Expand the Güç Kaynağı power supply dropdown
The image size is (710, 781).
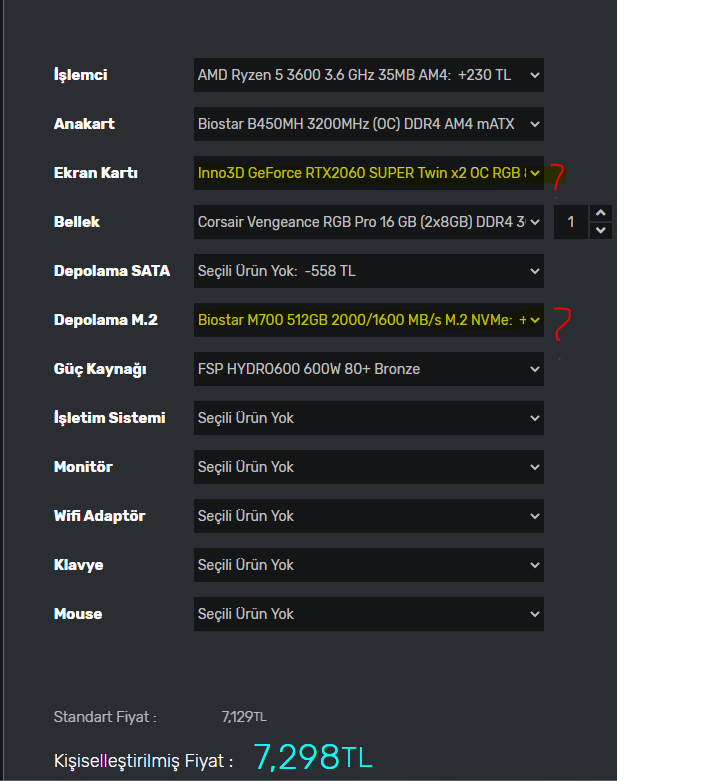[x=369, y=369]
